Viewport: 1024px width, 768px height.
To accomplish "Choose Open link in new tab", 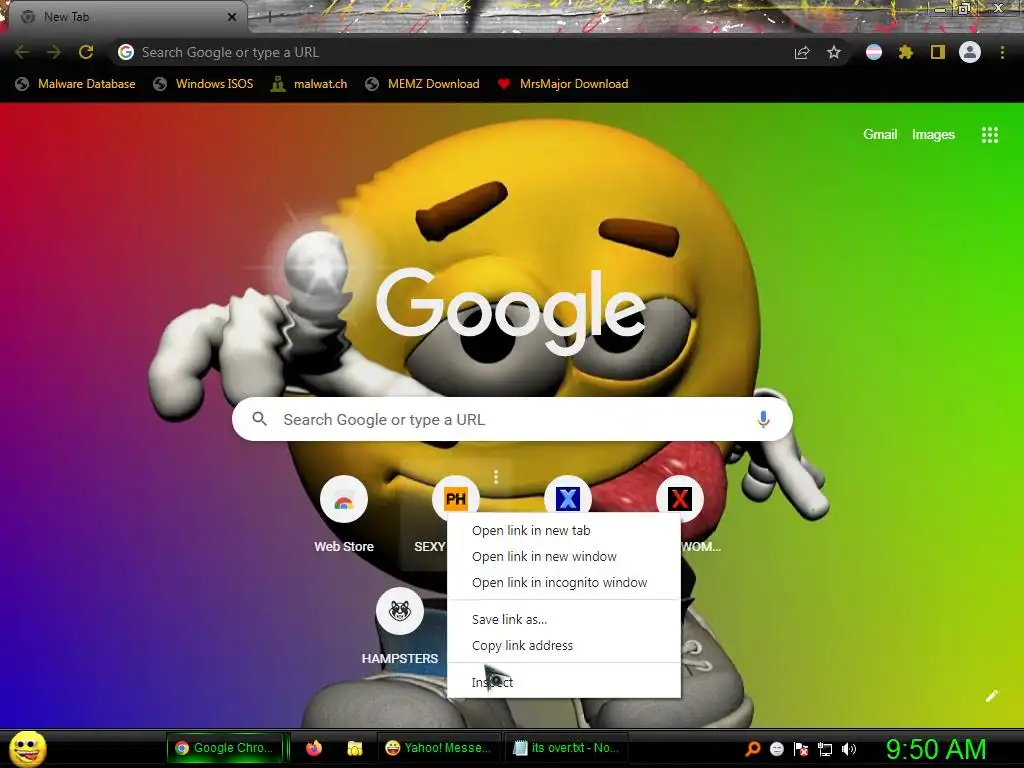I will tap(564, 531).
